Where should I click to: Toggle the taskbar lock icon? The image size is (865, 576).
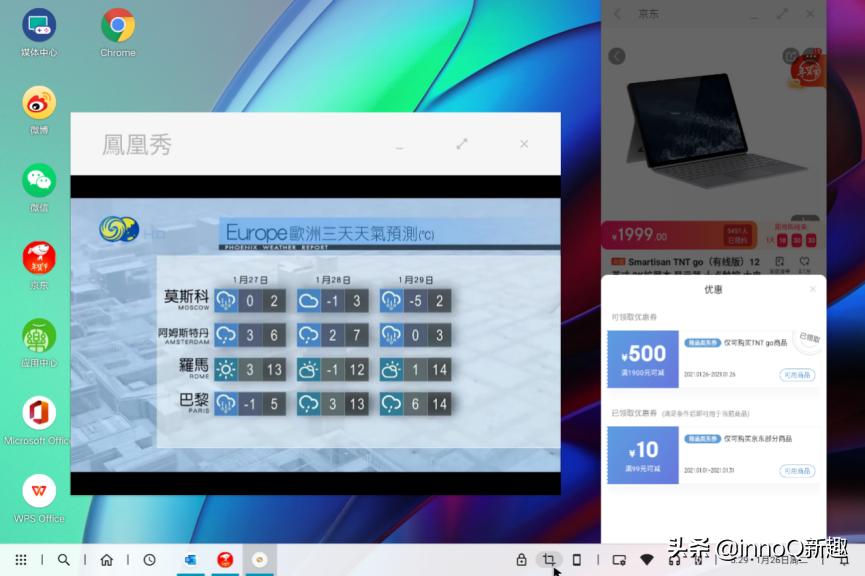click(521, 561)
